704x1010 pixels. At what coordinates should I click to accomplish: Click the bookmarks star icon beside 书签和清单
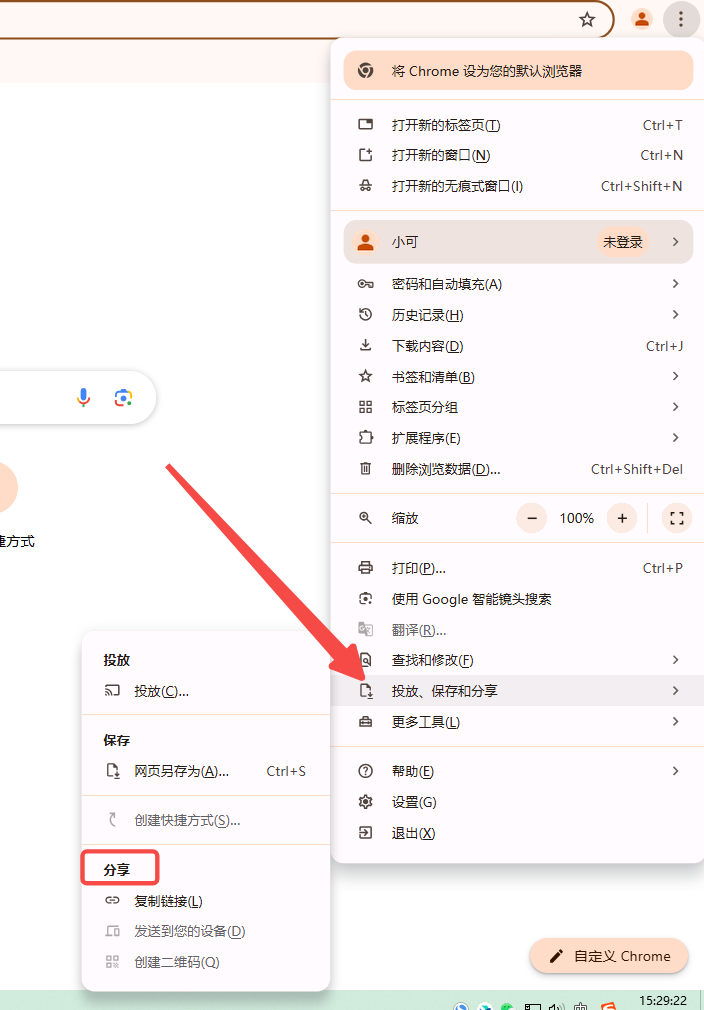coord(365,376)
